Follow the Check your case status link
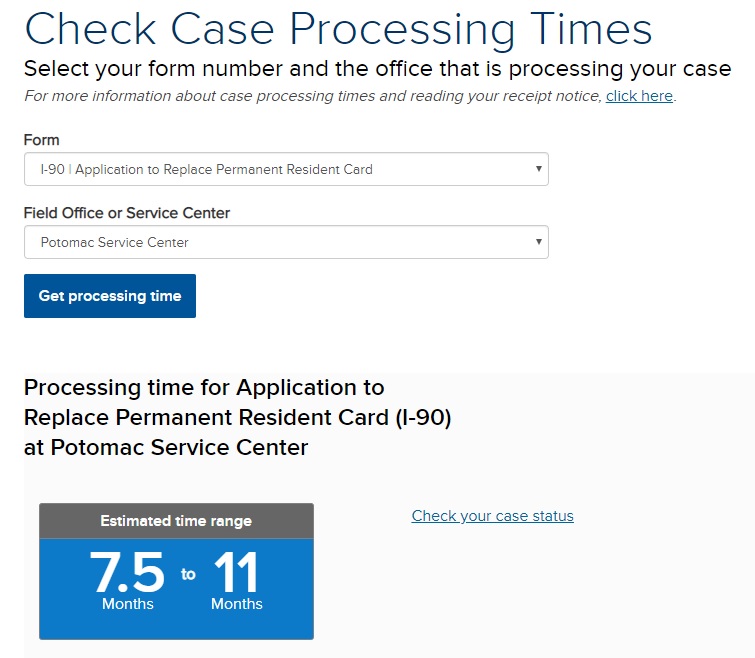Screen dimensions: 755x658 click(493, 516)
